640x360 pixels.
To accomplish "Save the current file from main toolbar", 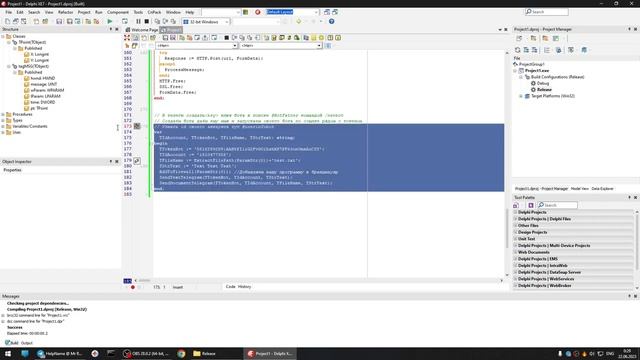I will 59,21.
